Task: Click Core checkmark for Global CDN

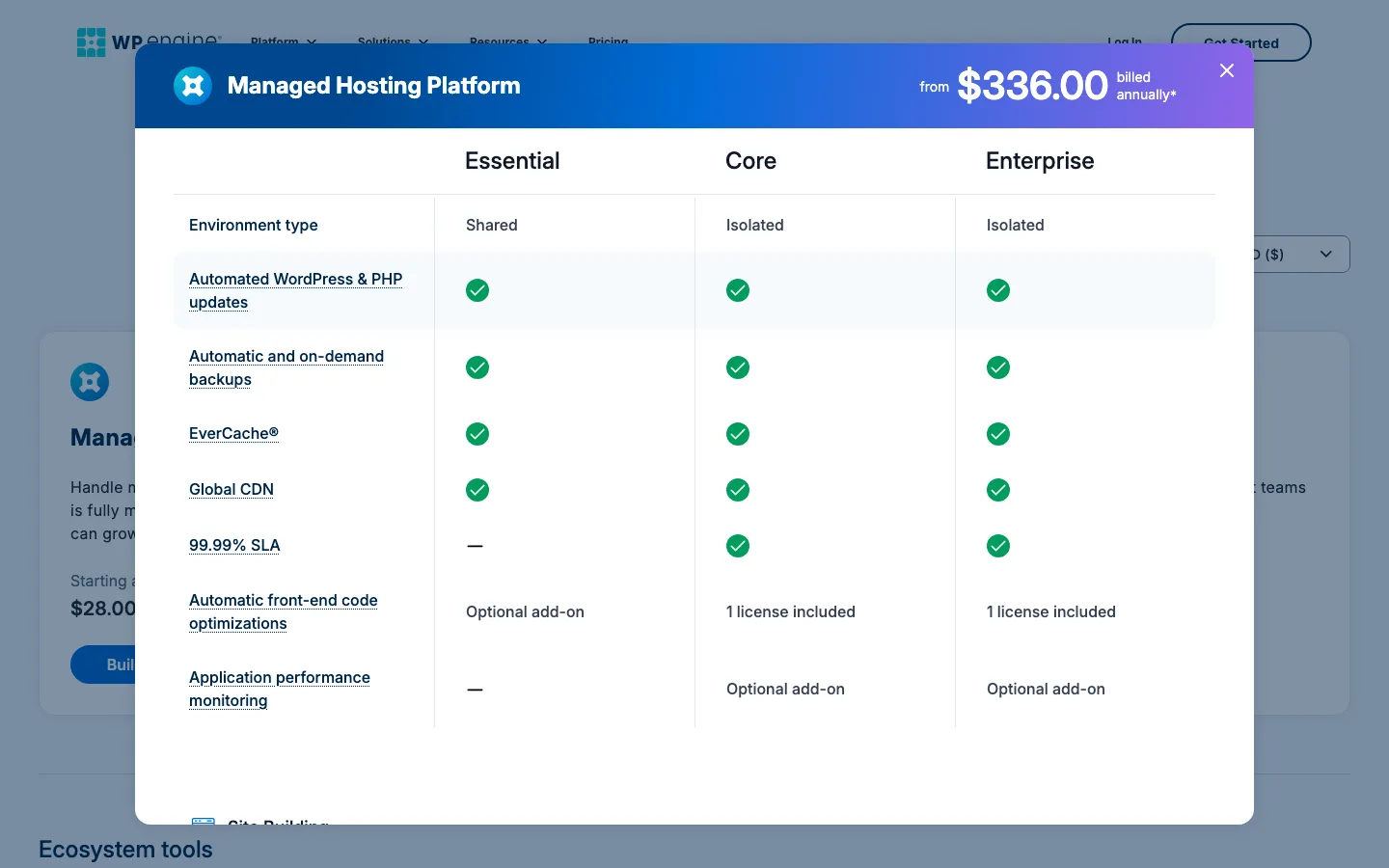Action: click(738, 490)
